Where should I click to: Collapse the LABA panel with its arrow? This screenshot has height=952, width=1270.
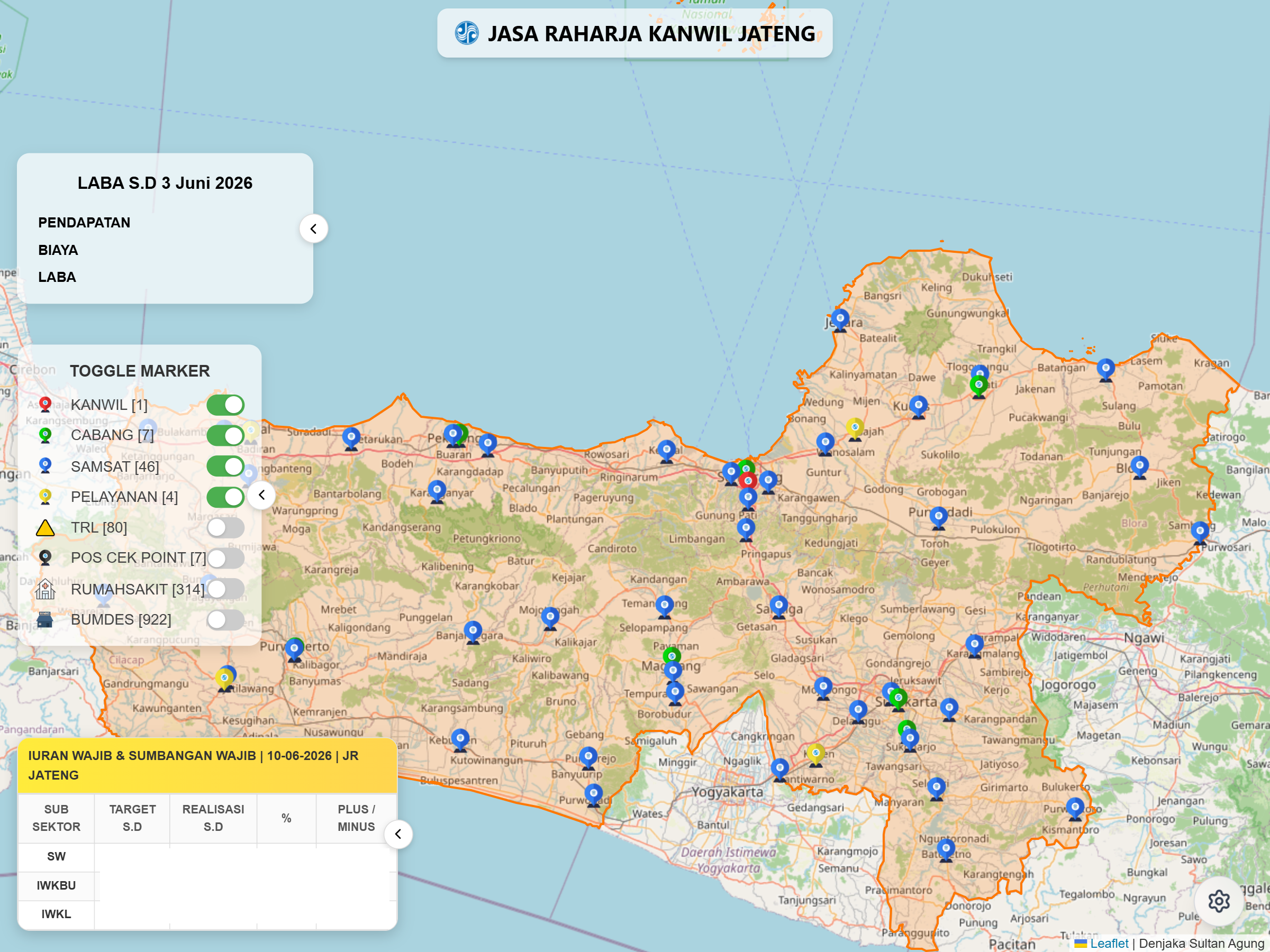313,229
